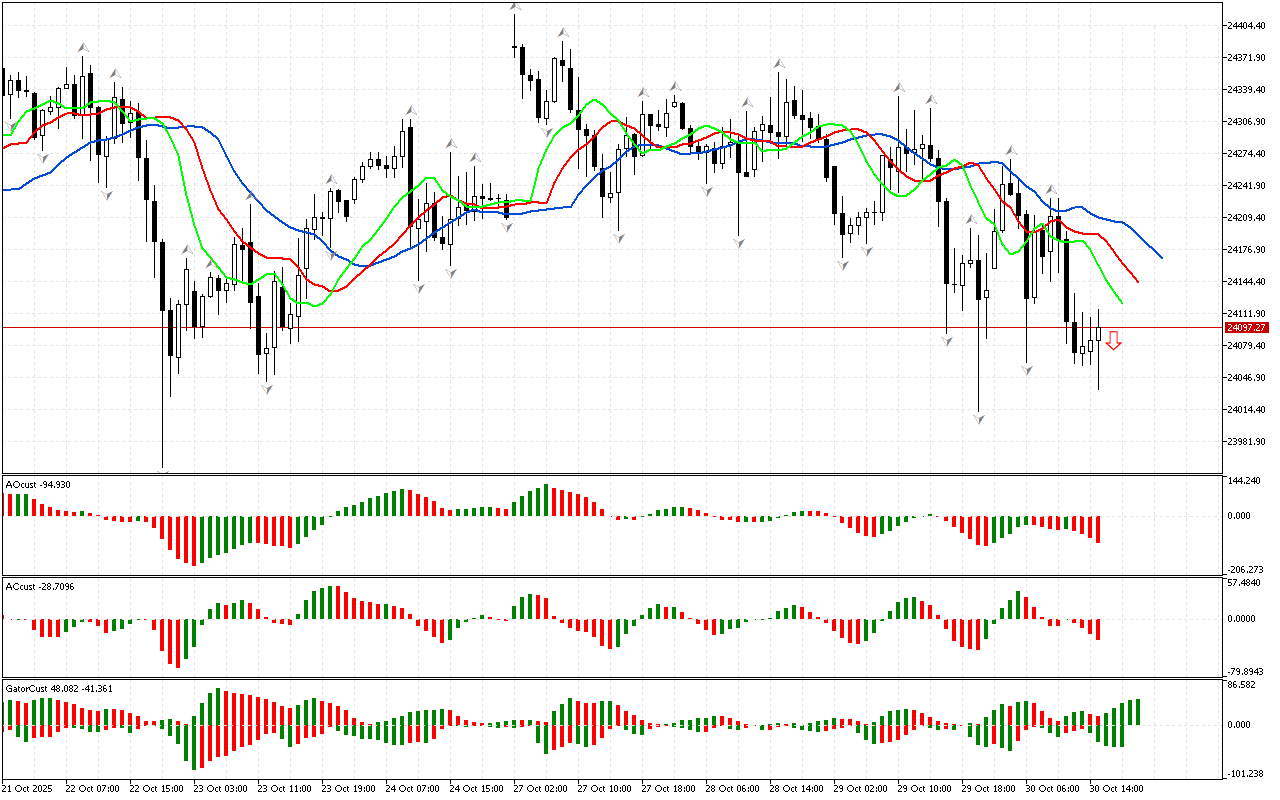The height and width of the screenshot is (800, 1280).
Task: Select the blue Alligator jaw line's right end
Action: point(1161,257)
